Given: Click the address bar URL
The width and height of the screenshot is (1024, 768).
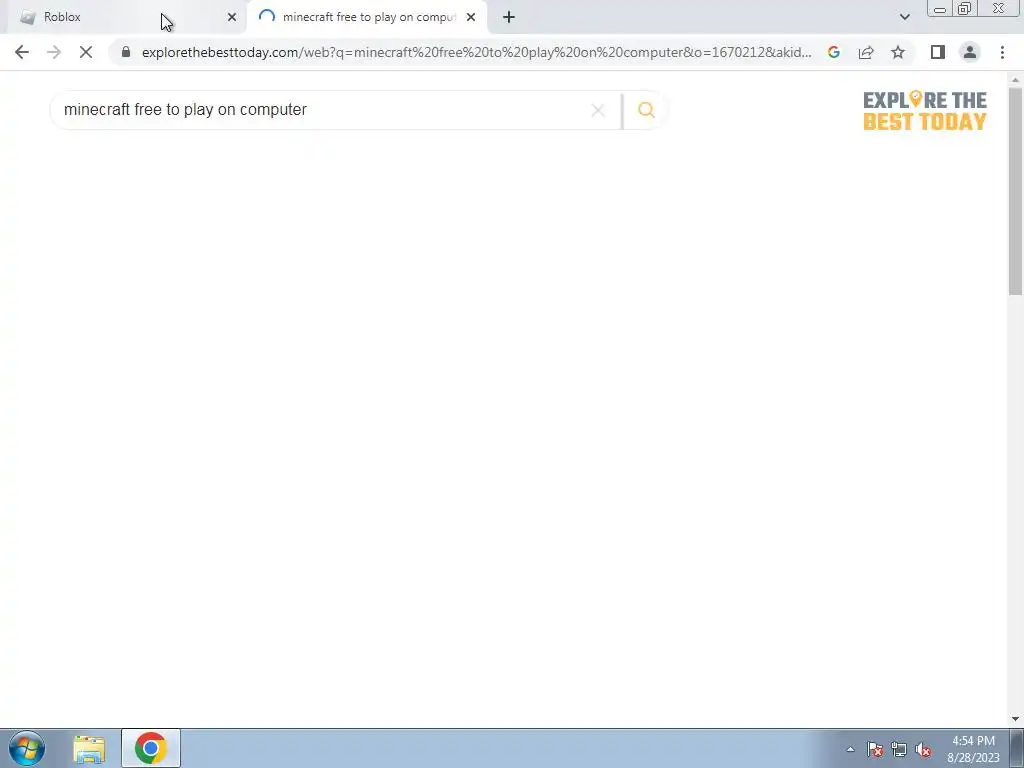Looking at the screenshot, I should [477, 52].
